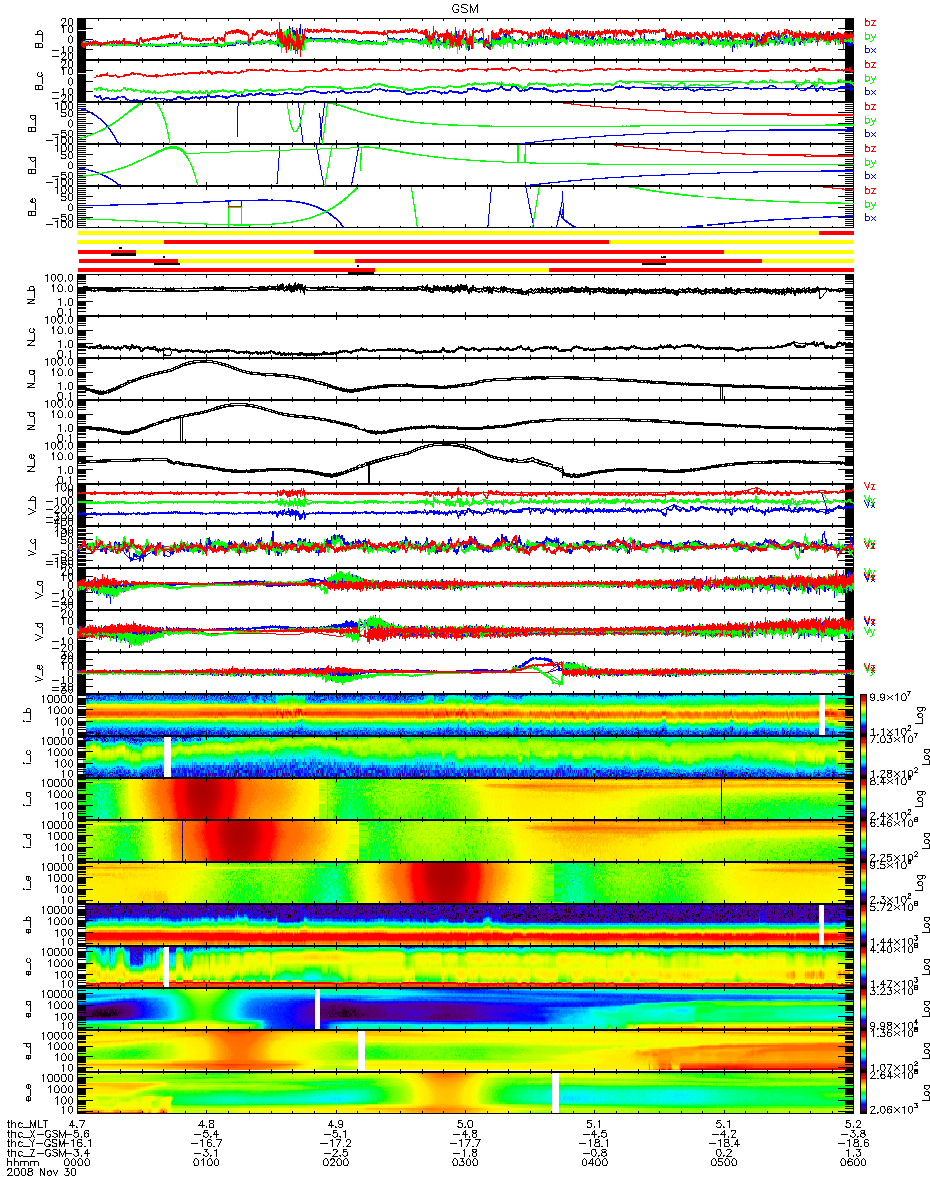
Task: Click the V_d velocity axis label
Action: coord(41,632)
